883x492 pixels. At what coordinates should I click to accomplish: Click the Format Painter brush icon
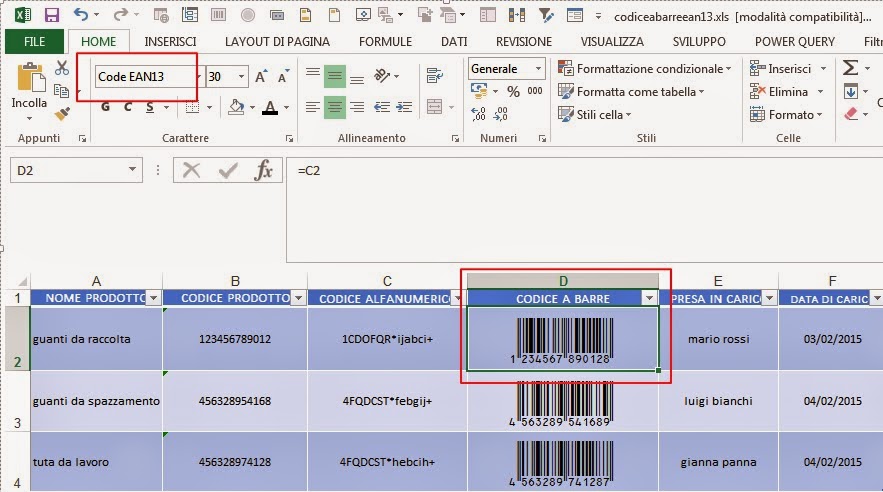pyautogui.click(x=62, y=114)
